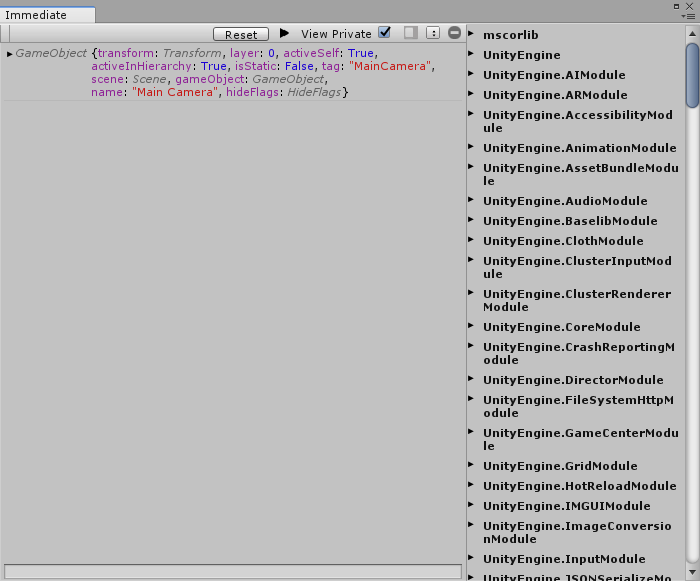Click the round minus clear icon

coord(454,33)
